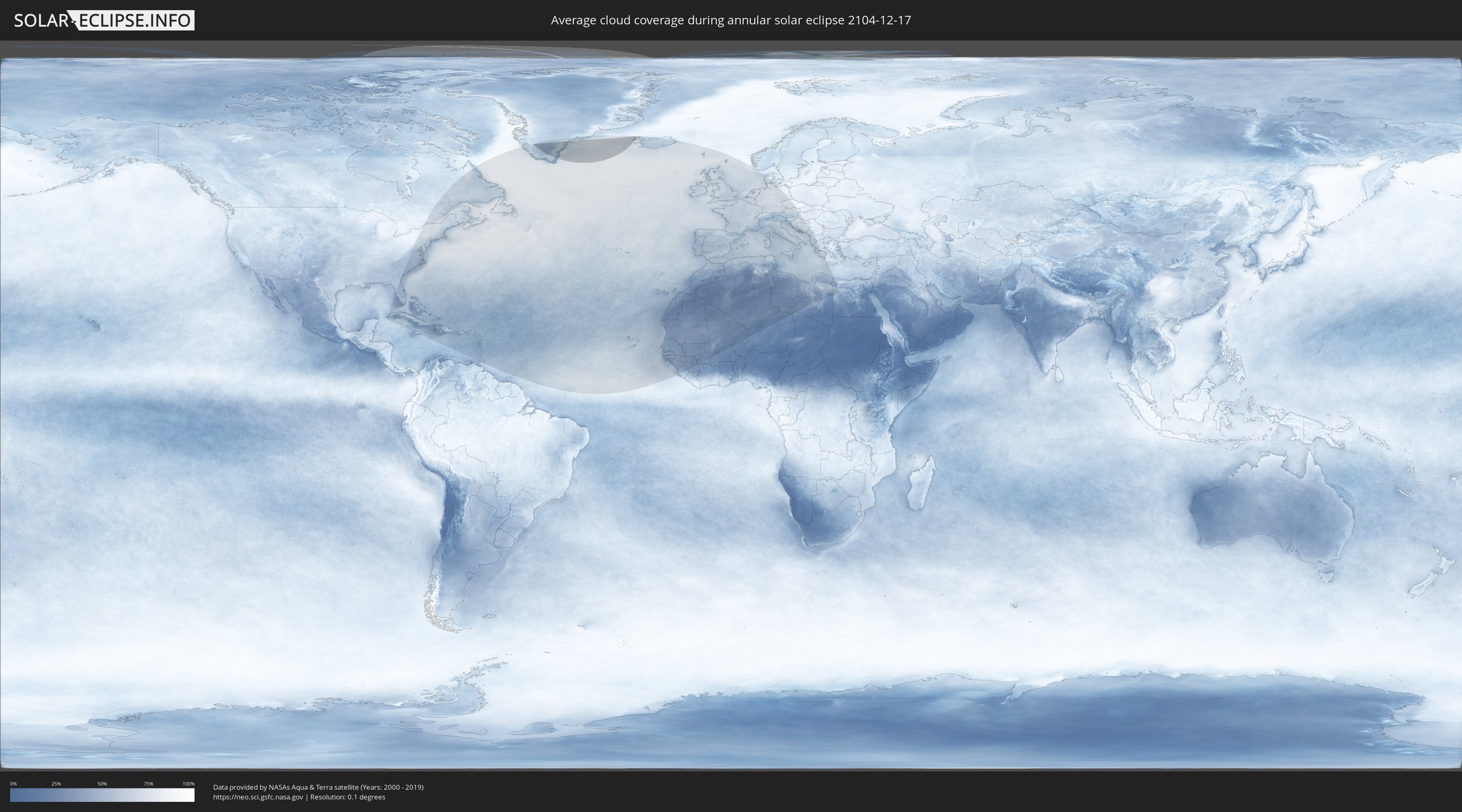1462x812 pixels.
Task: Click the dark annular path near Greenland
Action: pos(584,149)
